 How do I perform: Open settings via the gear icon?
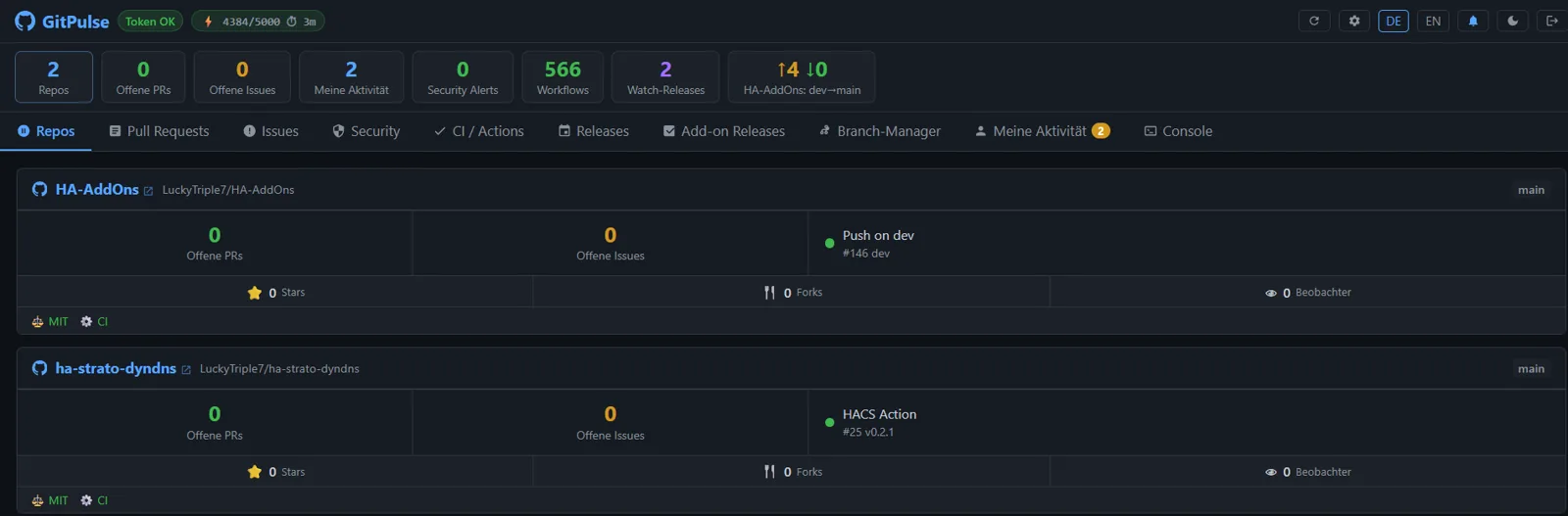[x=1354, y=21]
